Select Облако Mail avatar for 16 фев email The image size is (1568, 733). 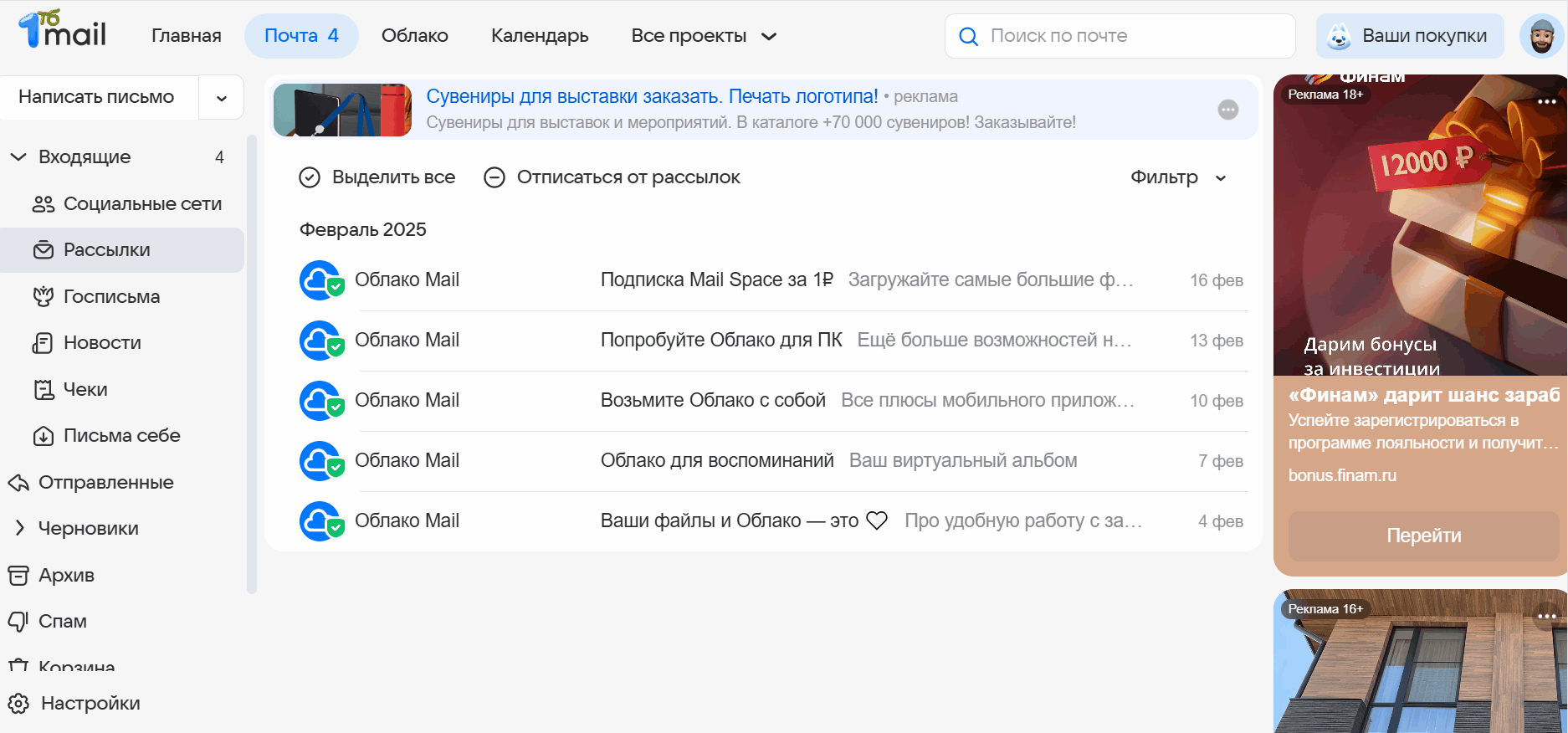click(x=320, y=280)
